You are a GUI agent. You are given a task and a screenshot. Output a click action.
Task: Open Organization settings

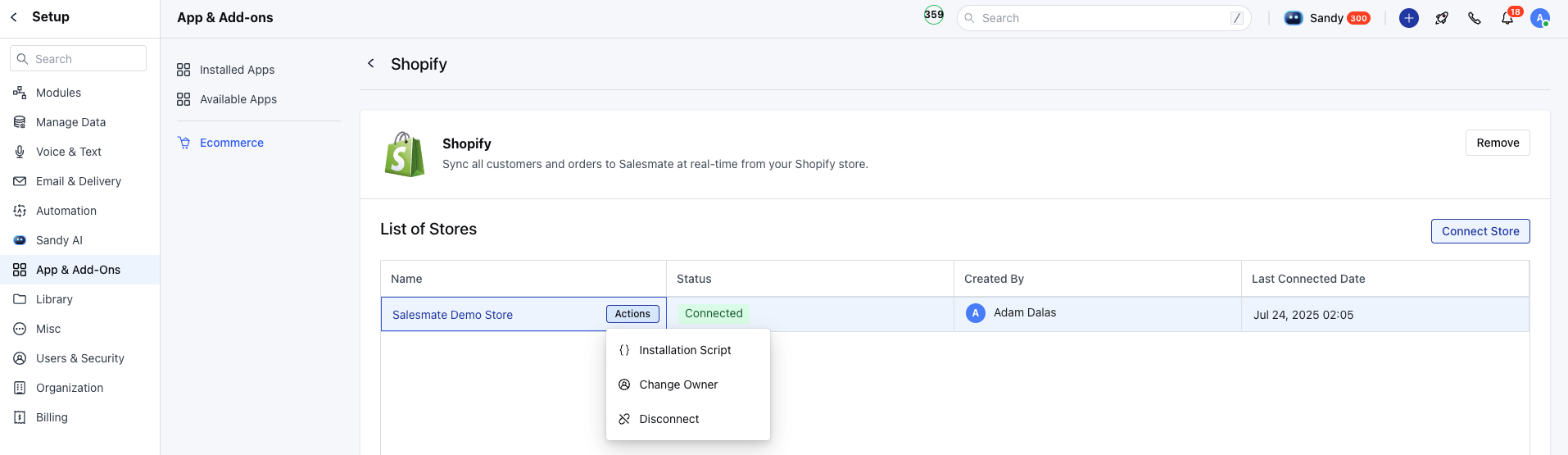(x=70, y=388)
